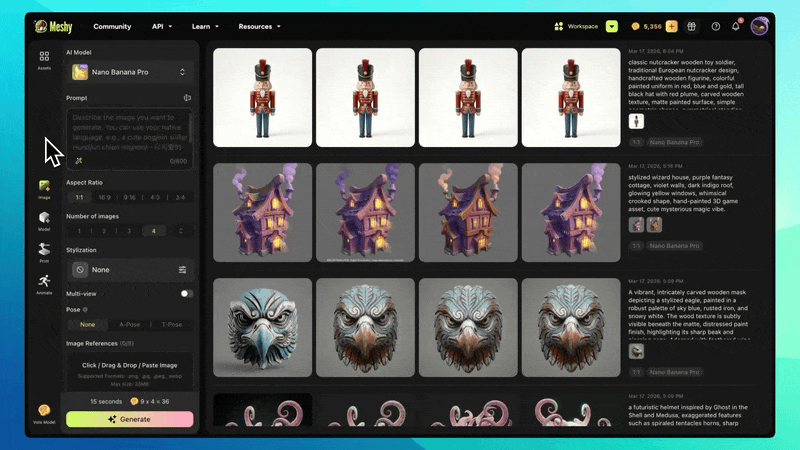Screen dimensions: 800x450
Task: Open the fourth nutcracker soldier image
Action: pos(571,97)
